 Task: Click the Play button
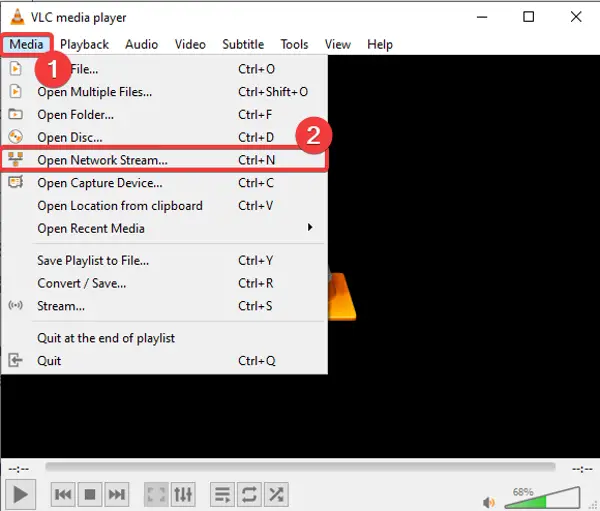[20, 494]
